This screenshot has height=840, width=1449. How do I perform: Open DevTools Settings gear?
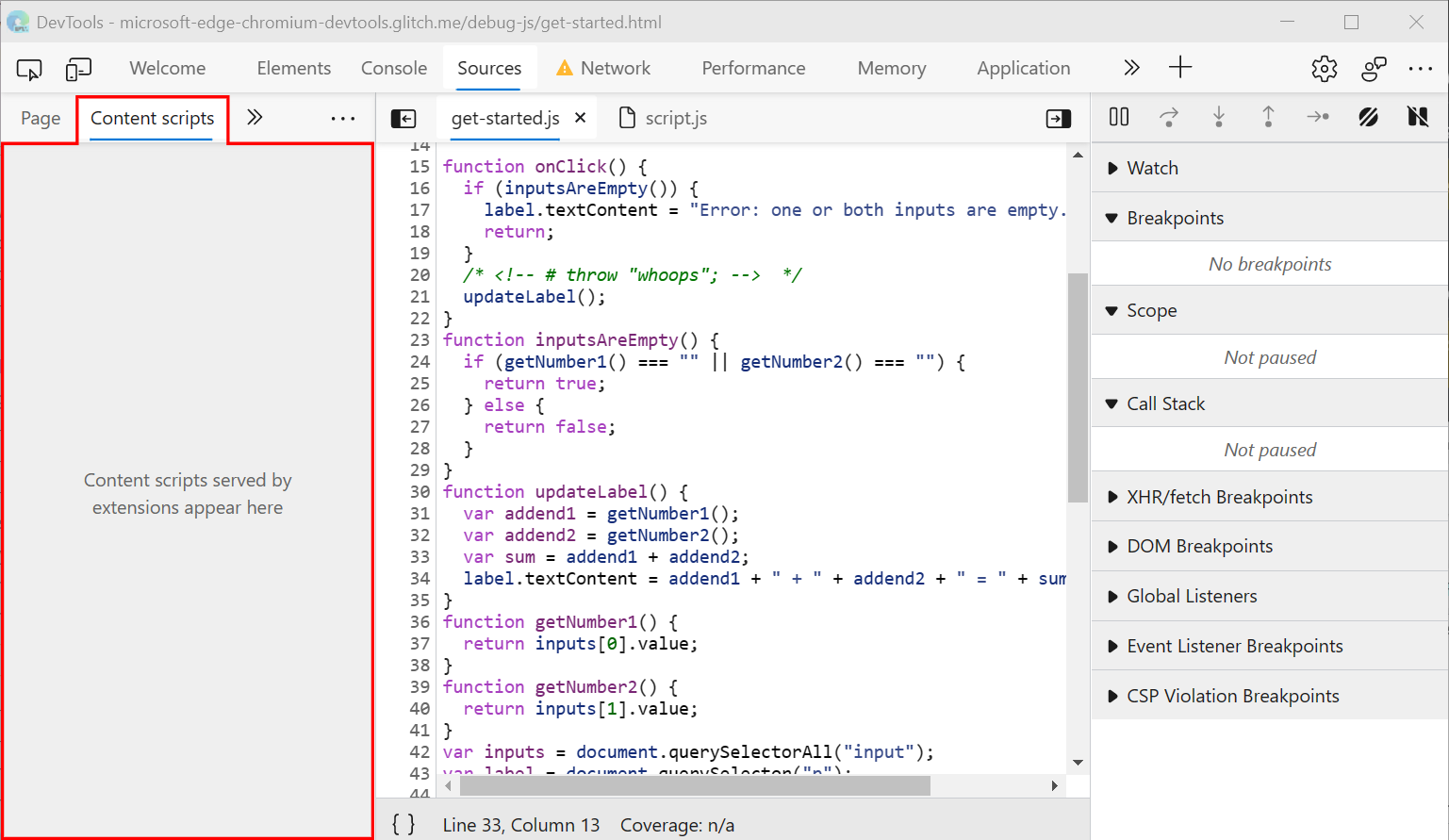pyautogui.click(x=1325, y=68)
